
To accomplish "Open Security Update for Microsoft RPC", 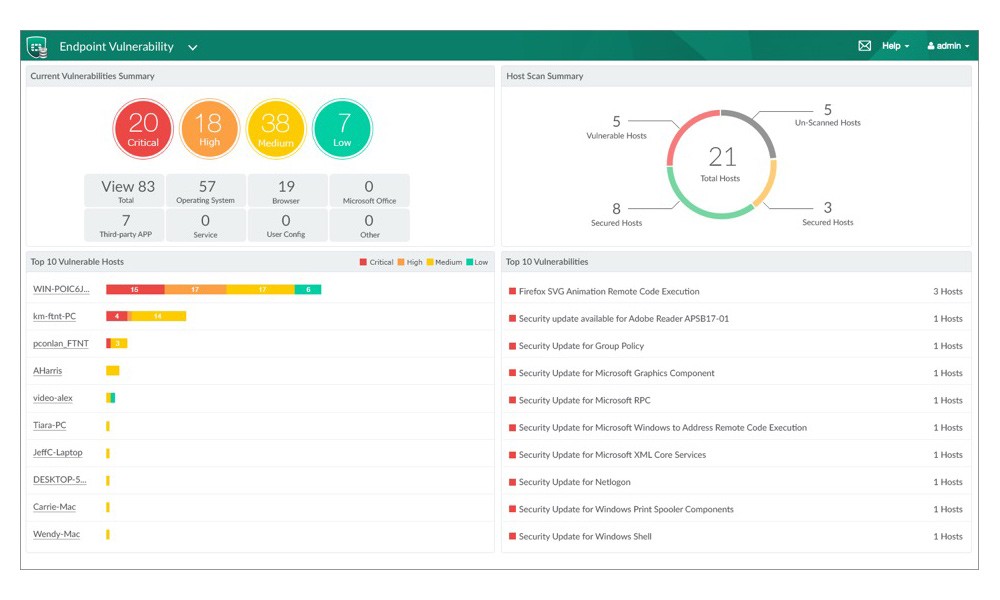I will click(584, 400).
